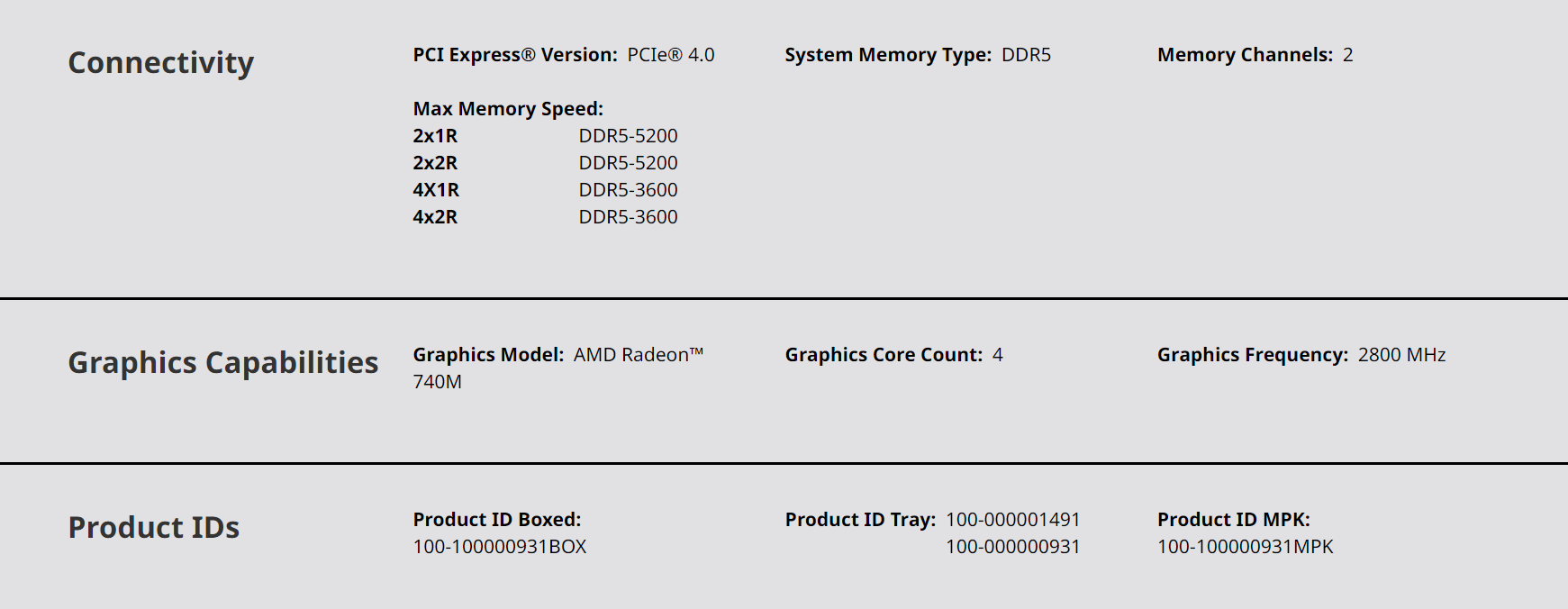The image size is (1568, 609).
Task: Select the Graphics Model label
Action: [487, 355]
